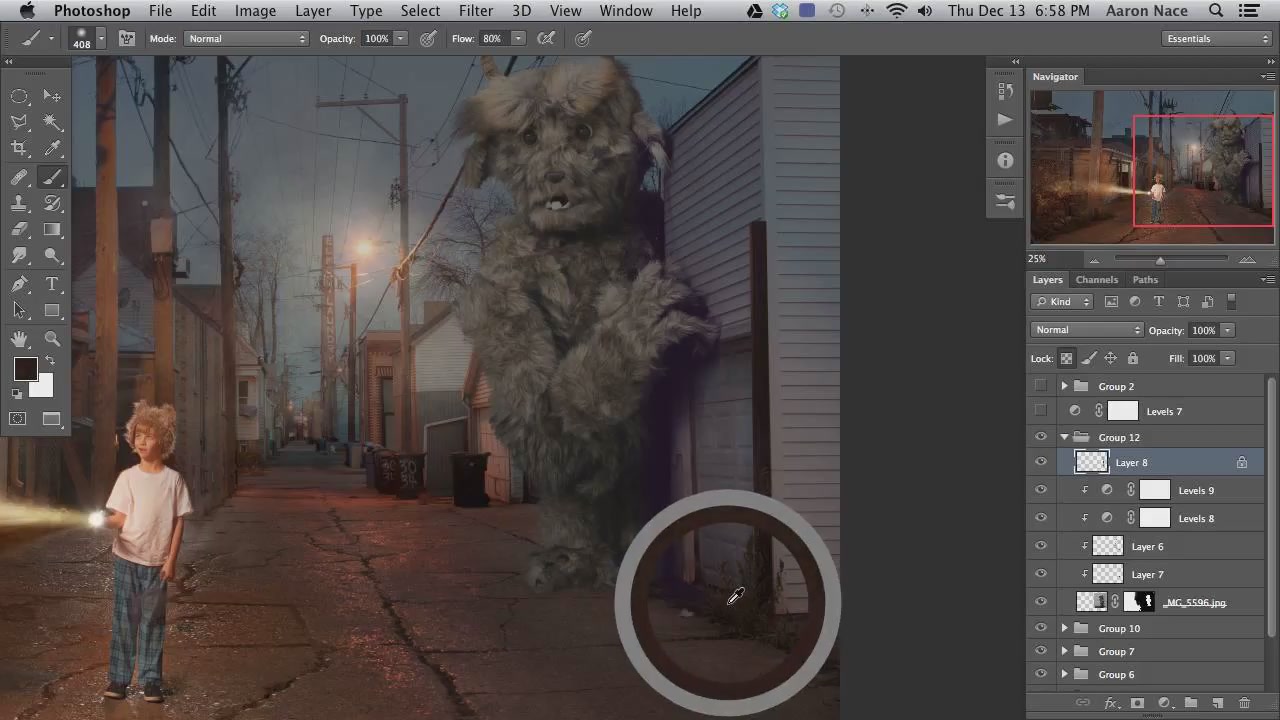Activate the Zoom tool in toolbox
The image size is (1280, 720).
(x=52, y=339)
